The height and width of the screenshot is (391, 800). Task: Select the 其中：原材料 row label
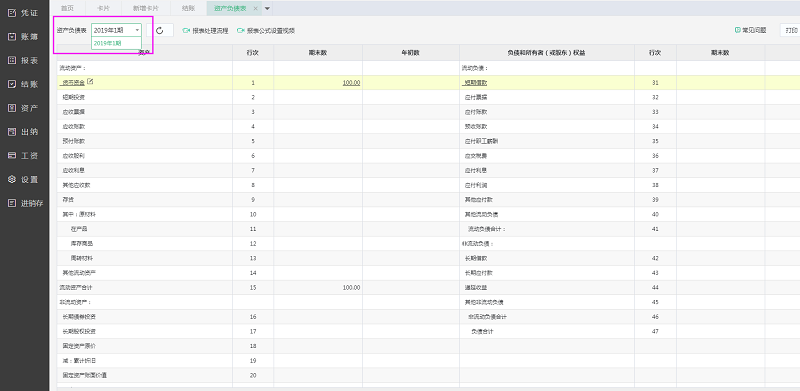click(x=78, y=214)
